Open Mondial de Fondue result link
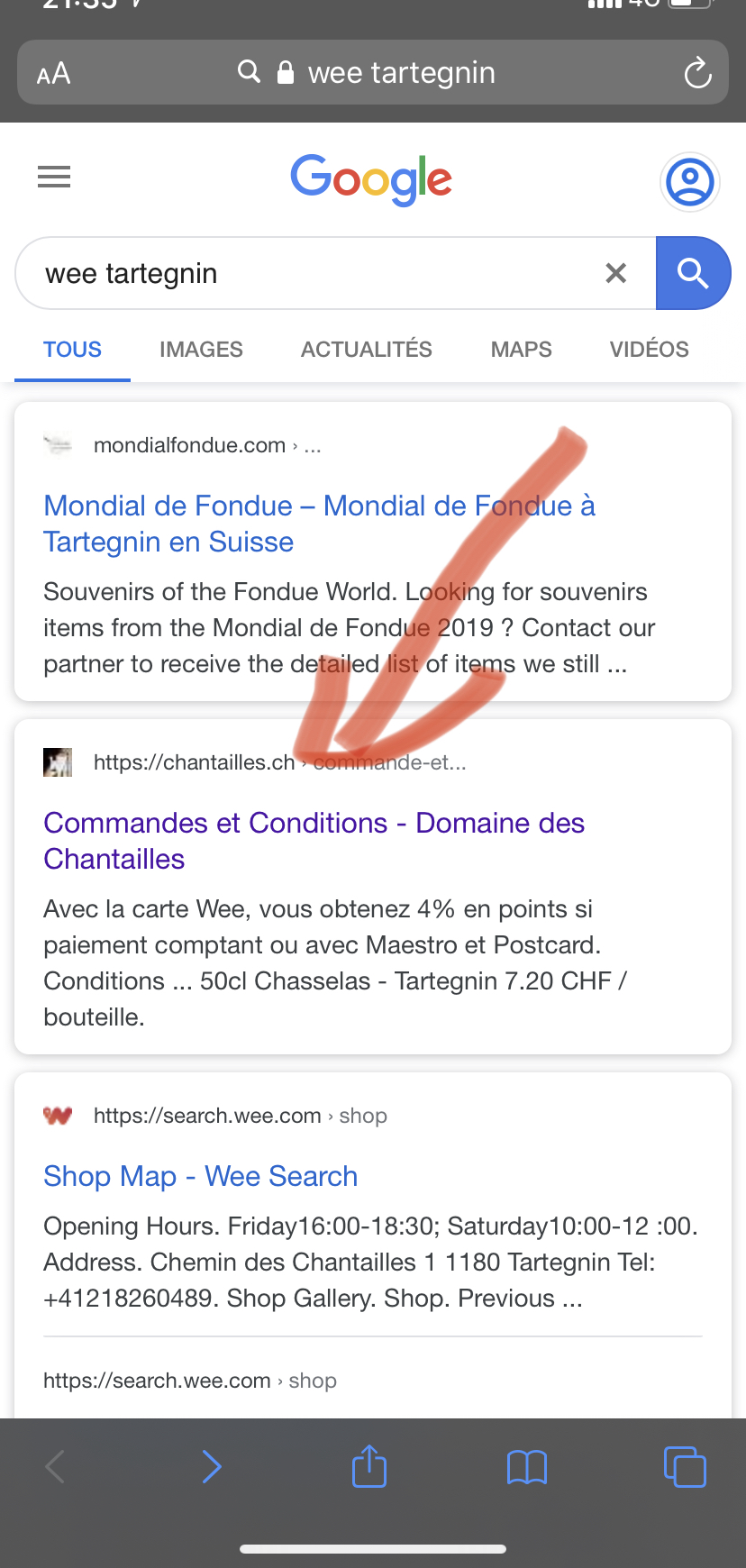 coord(319,524)
